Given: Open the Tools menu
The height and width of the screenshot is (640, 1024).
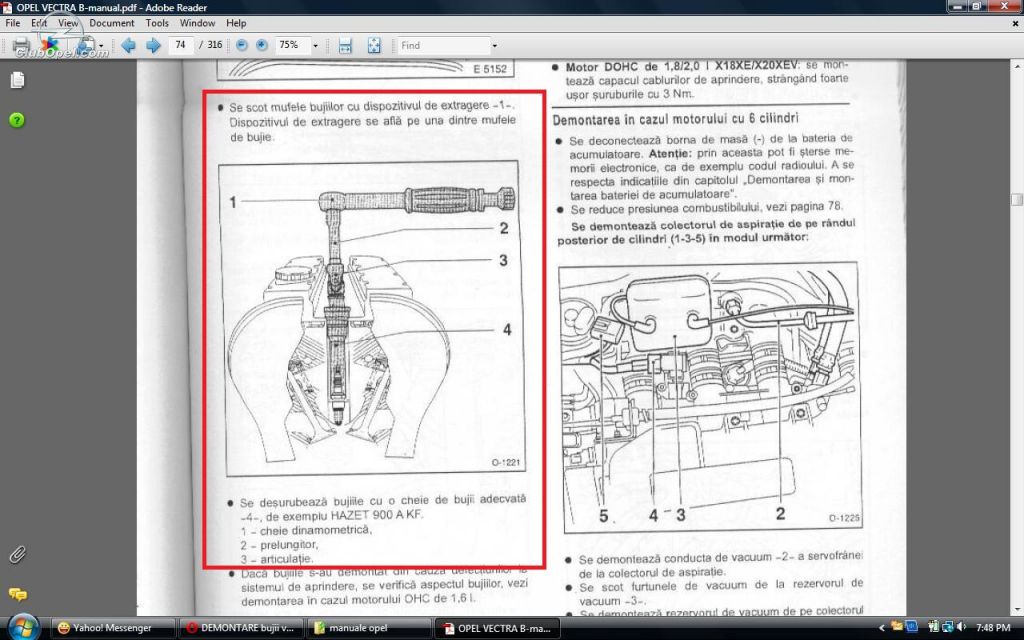Looking at the screenshot, I should coord(157,23).
